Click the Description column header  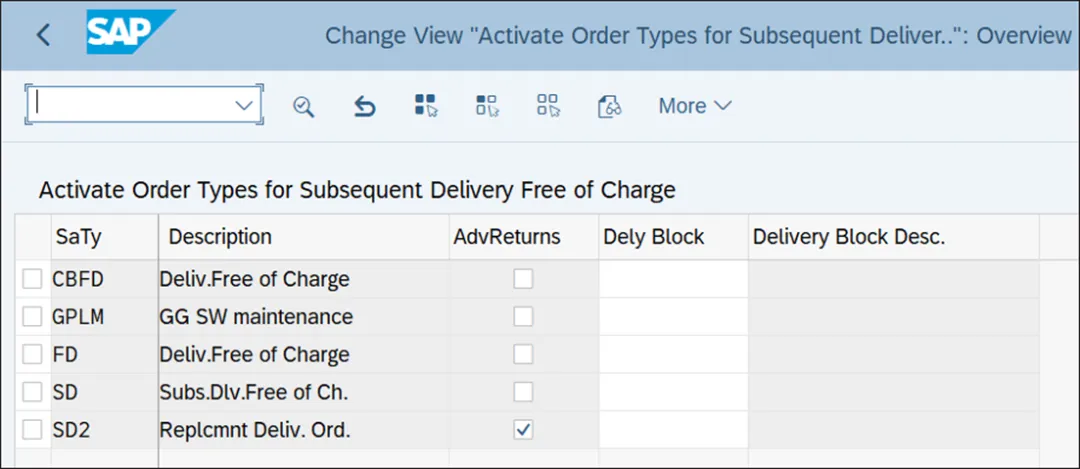pos(220,237)
